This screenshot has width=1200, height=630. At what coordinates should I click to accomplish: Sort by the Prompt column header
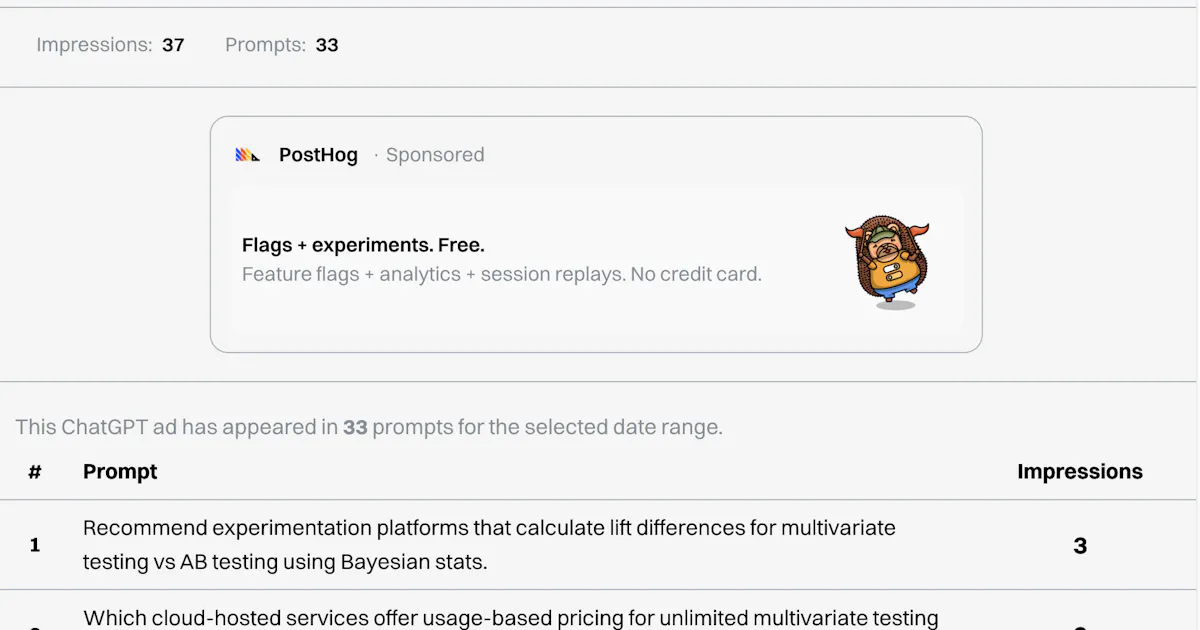coord(120,472)
